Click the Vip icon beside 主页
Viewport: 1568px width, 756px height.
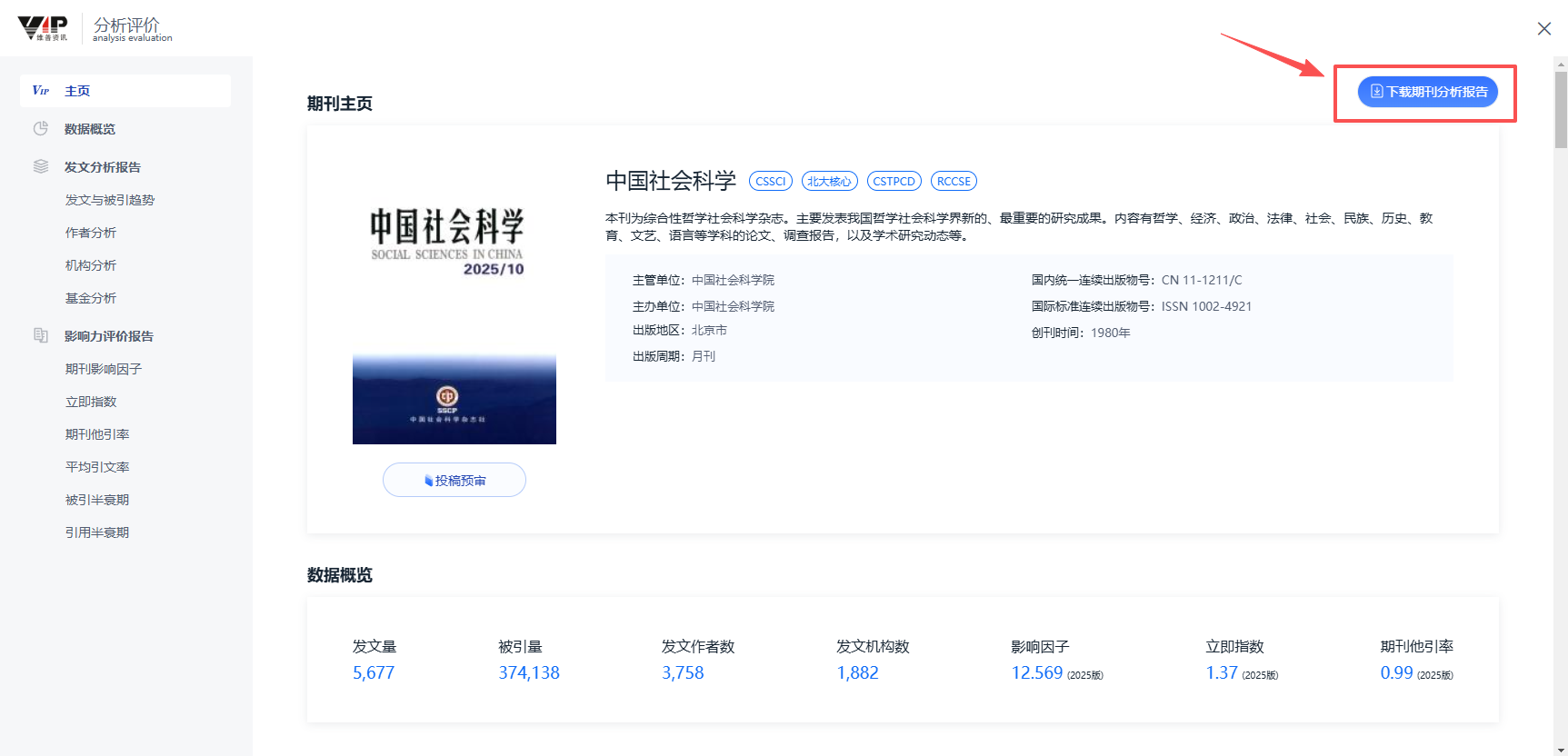41,91
